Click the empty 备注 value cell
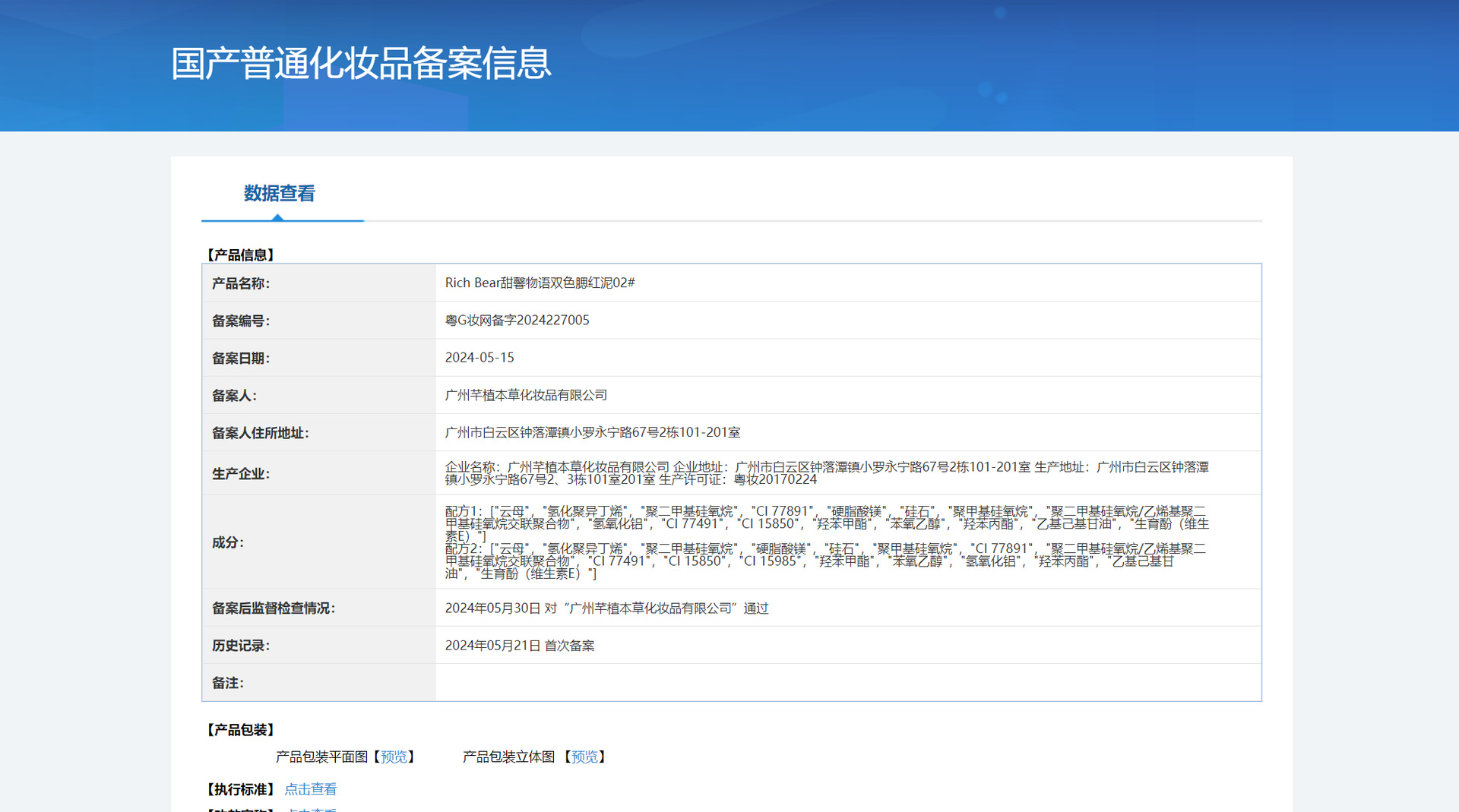The image size is (1459, 812). pyautogui.click(x=848, y=682)
